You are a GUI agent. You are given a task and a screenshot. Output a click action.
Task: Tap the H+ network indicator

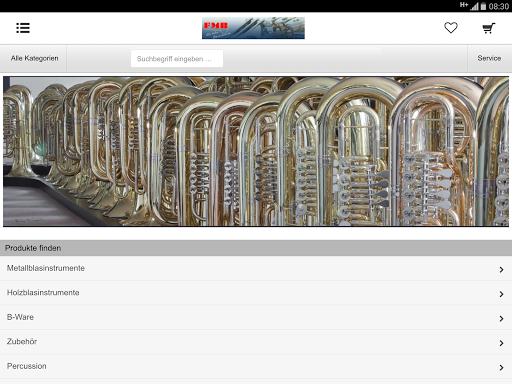click(464, 5)
